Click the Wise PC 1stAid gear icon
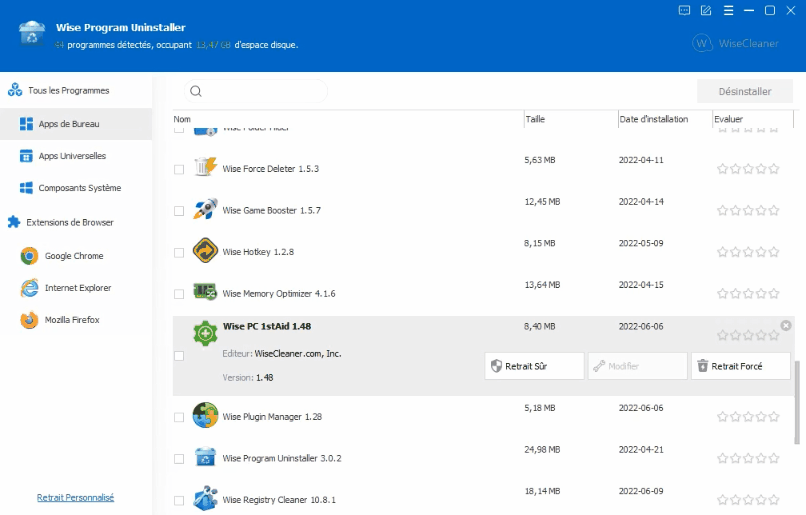Screen dimensions: 806x515 click(x=205, y=333)
